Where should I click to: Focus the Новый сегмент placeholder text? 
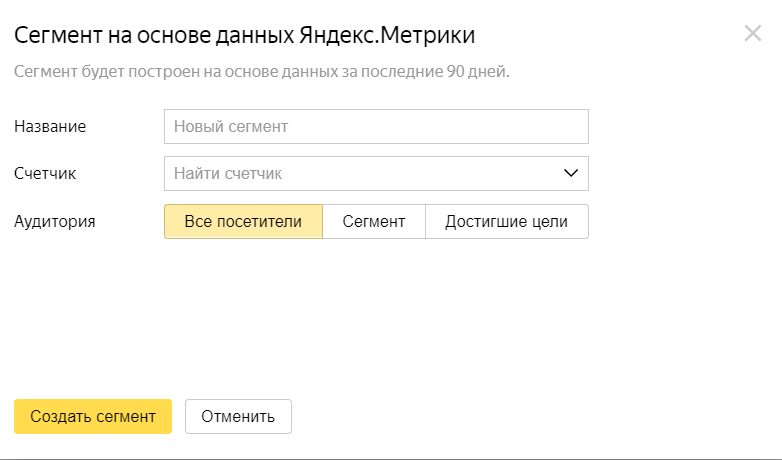231,126
